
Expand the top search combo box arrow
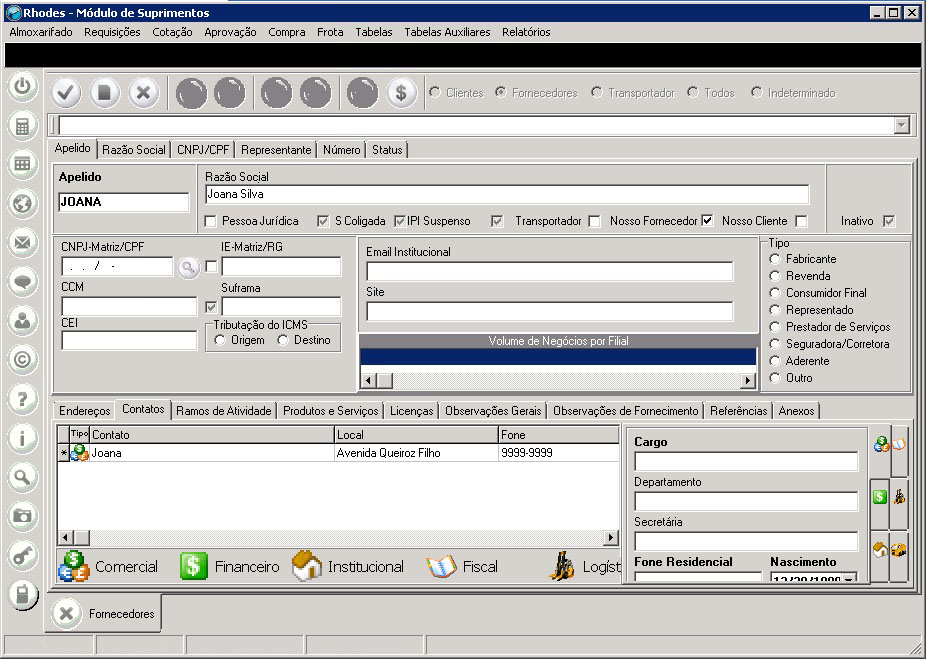pyautogui.click(x=901, y=125)
